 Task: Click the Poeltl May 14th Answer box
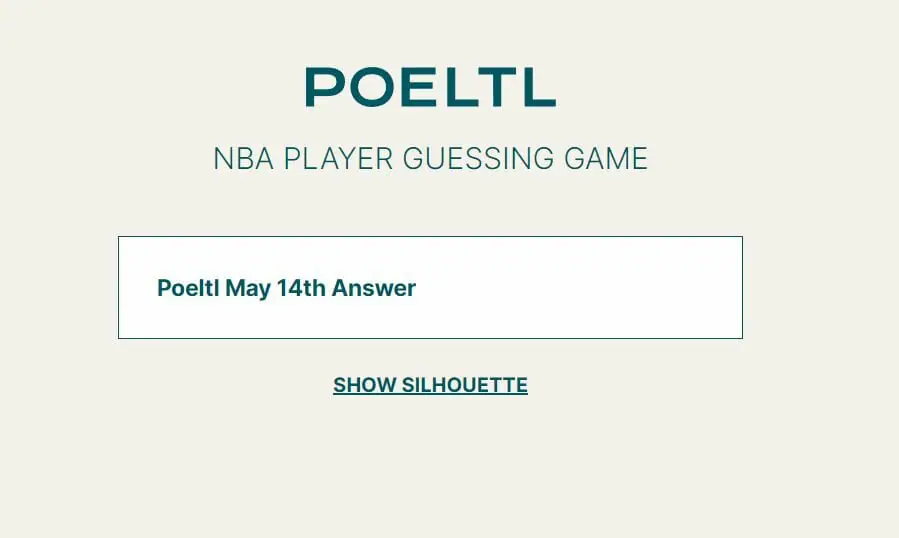pyautogui.click(x=430, y=288)
